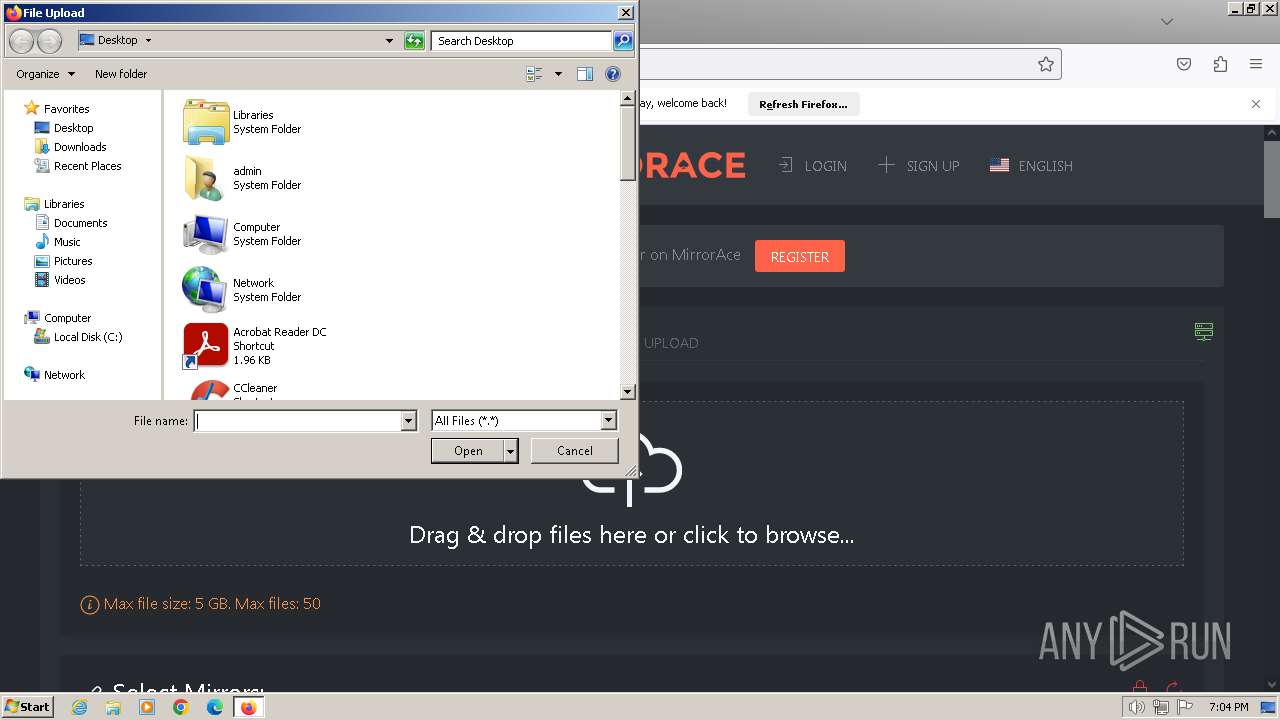
Task: Toggle the preview pane icon
Action: (x=585, y=74)
